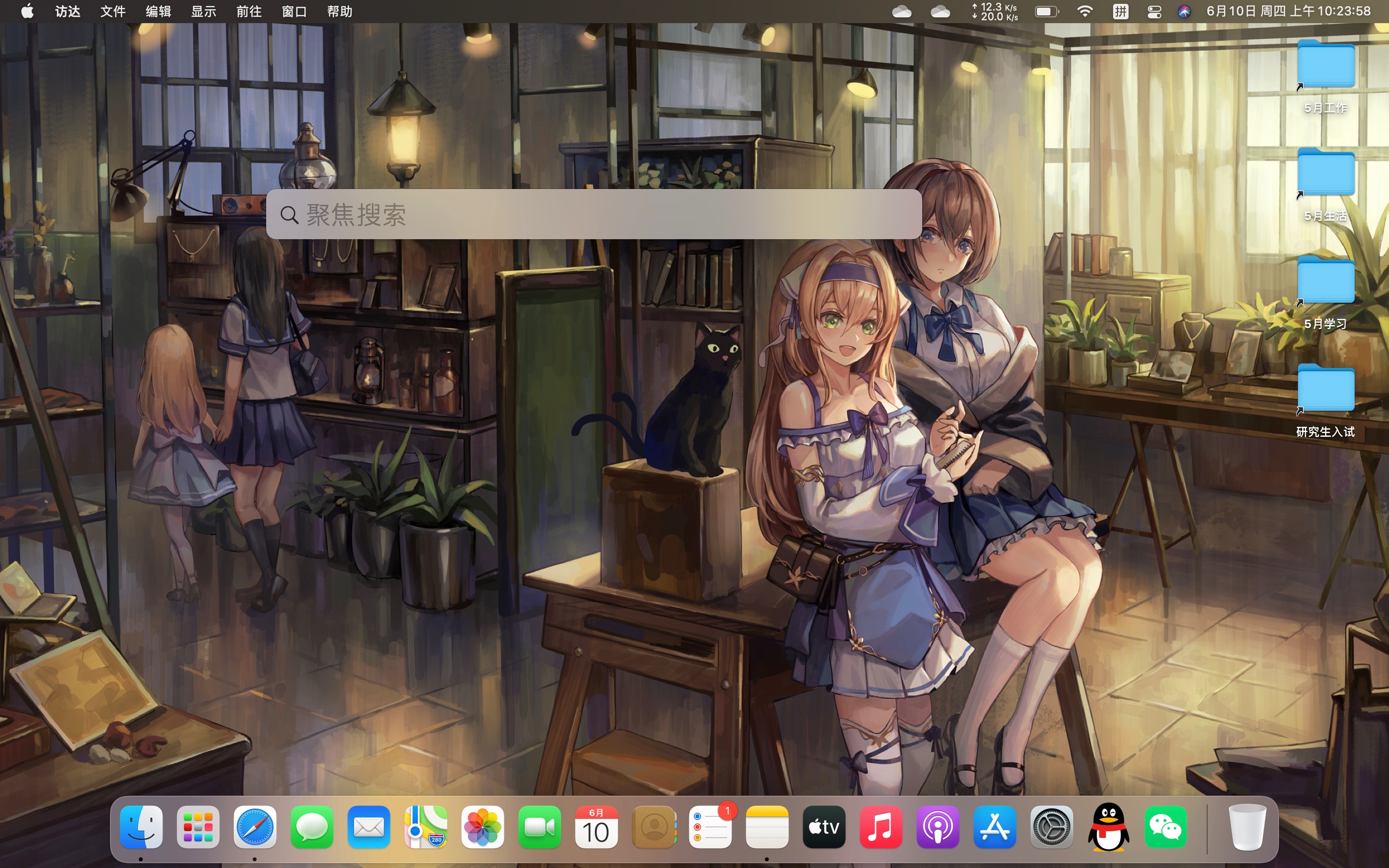The height and width of the screenshot is (868, 1389).
Task: Launch QQ penguin app
Action: point(1108,827)
